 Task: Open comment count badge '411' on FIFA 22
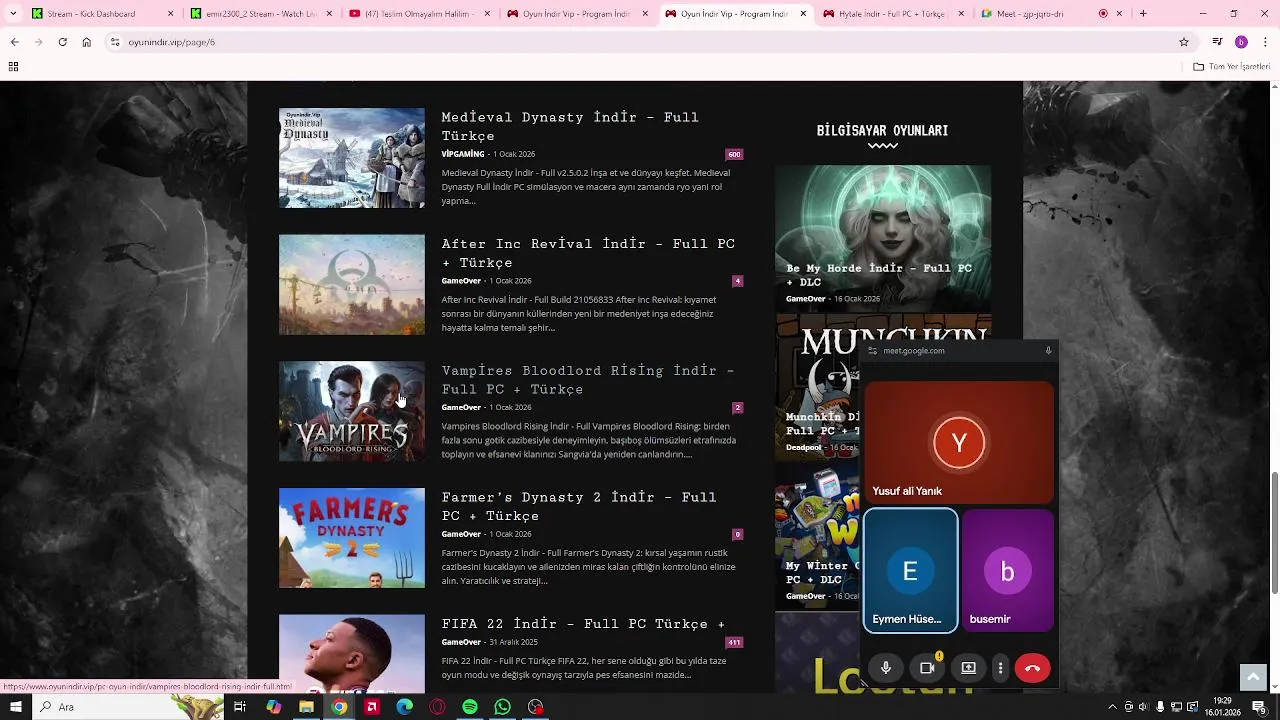pyautogui.click(x=734, y=643)
